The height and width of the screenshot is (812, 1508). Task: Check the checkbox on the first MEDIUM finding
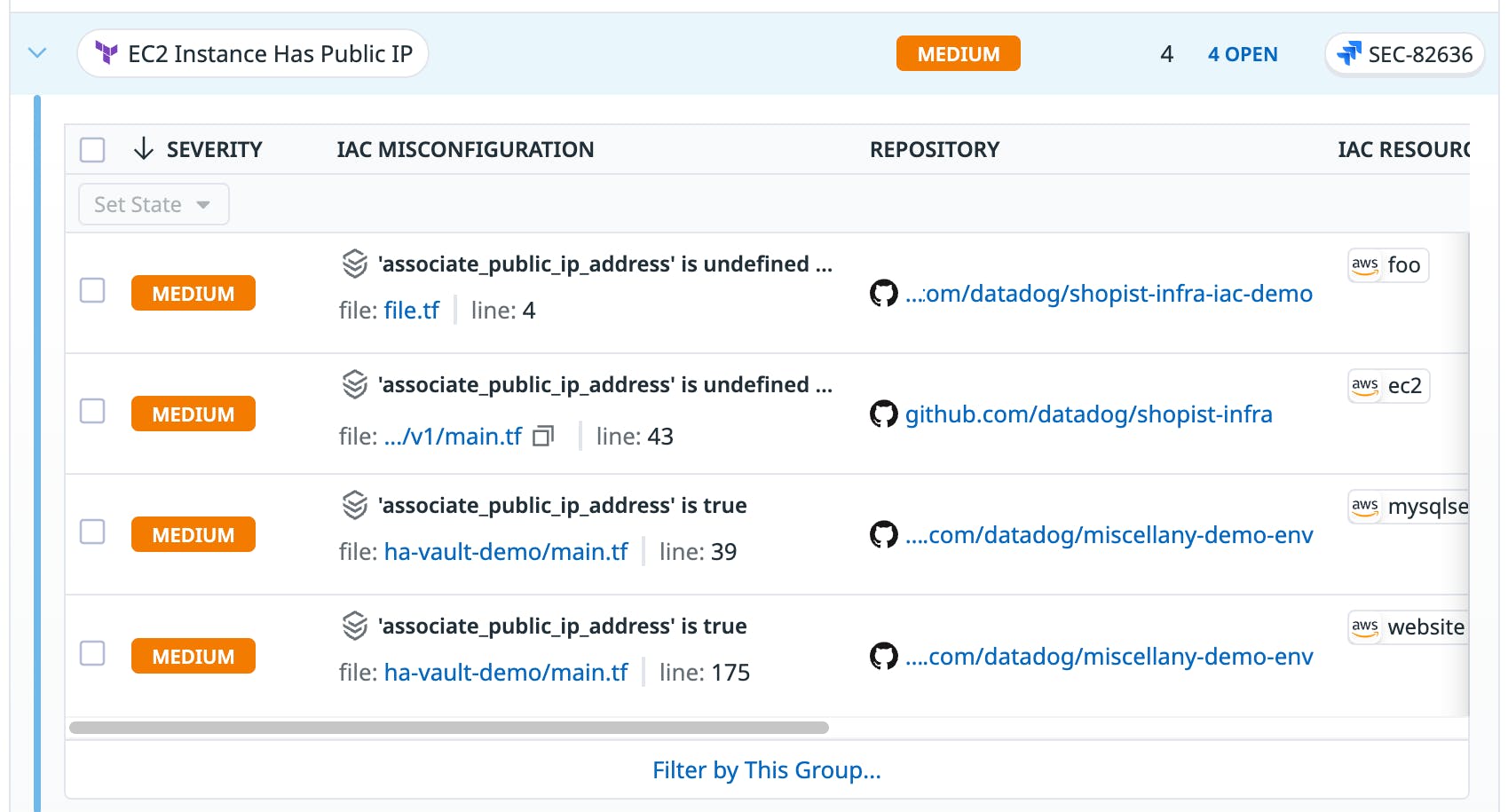pos(92,290)
